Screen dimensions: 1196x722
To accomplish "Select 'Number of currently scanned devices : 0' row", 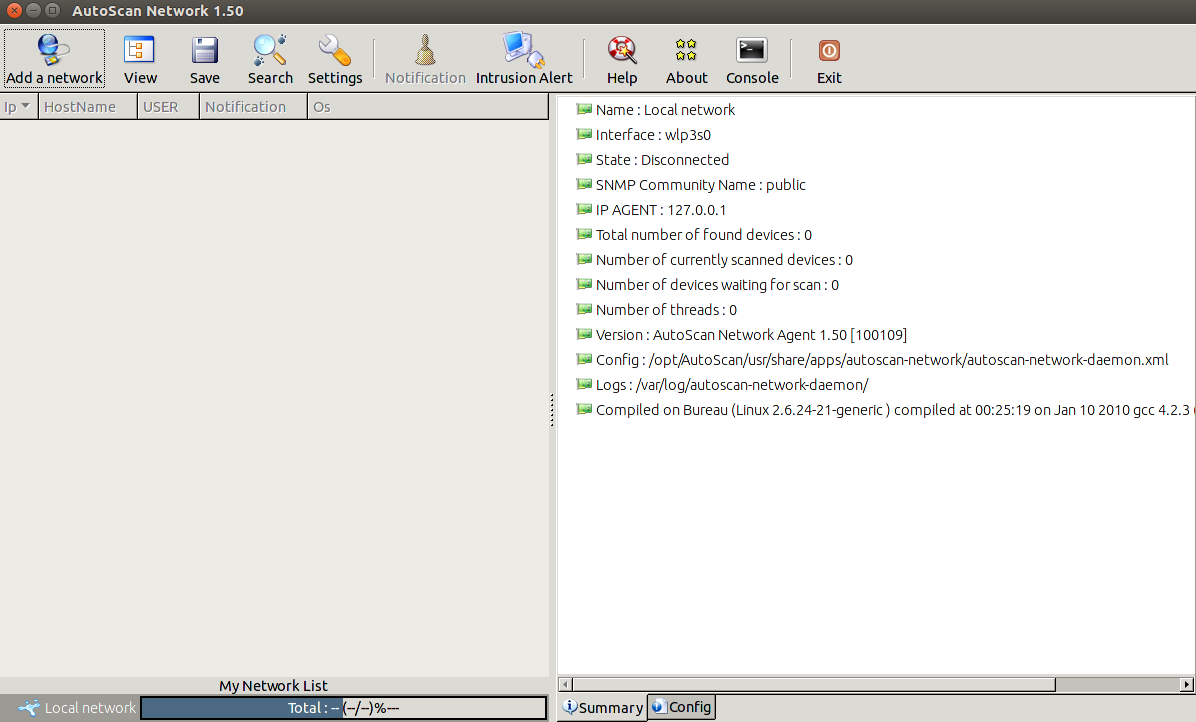I will pos(724,259).
